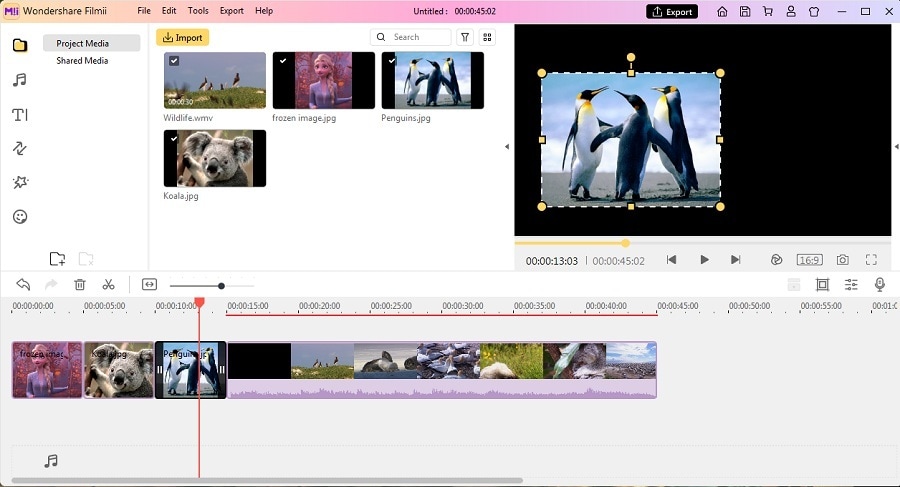Select the Wildlife video clip on timeline
The height and width of the screenshot is (487, 900).
point(442,370)
